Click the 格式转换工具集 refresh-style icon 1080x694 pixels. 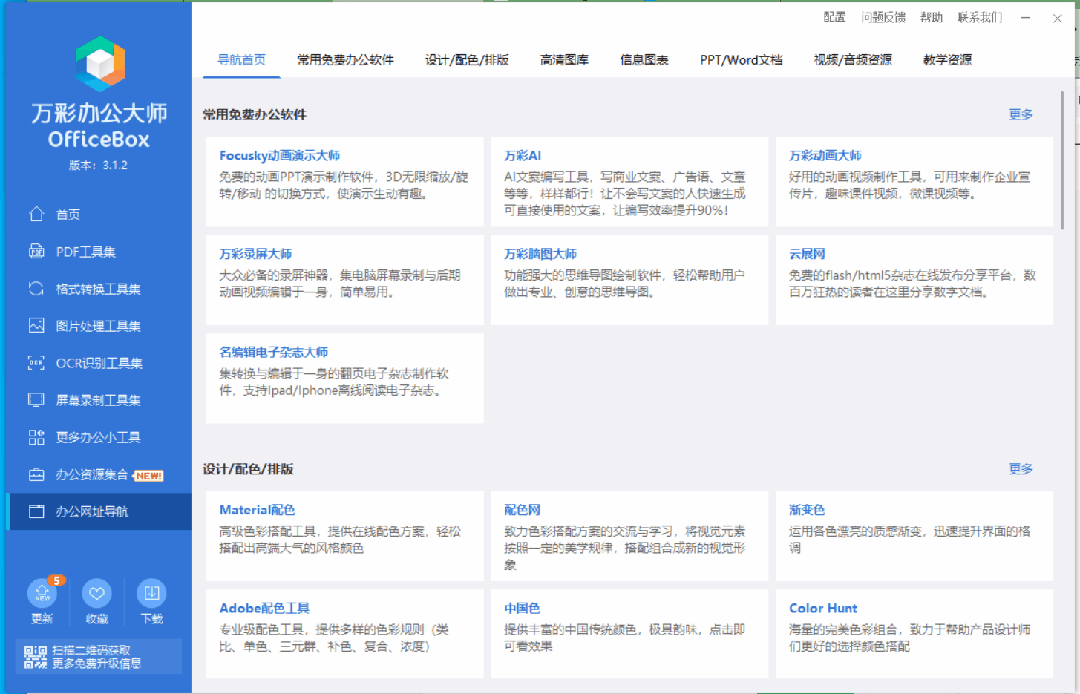tap(37, 288)
